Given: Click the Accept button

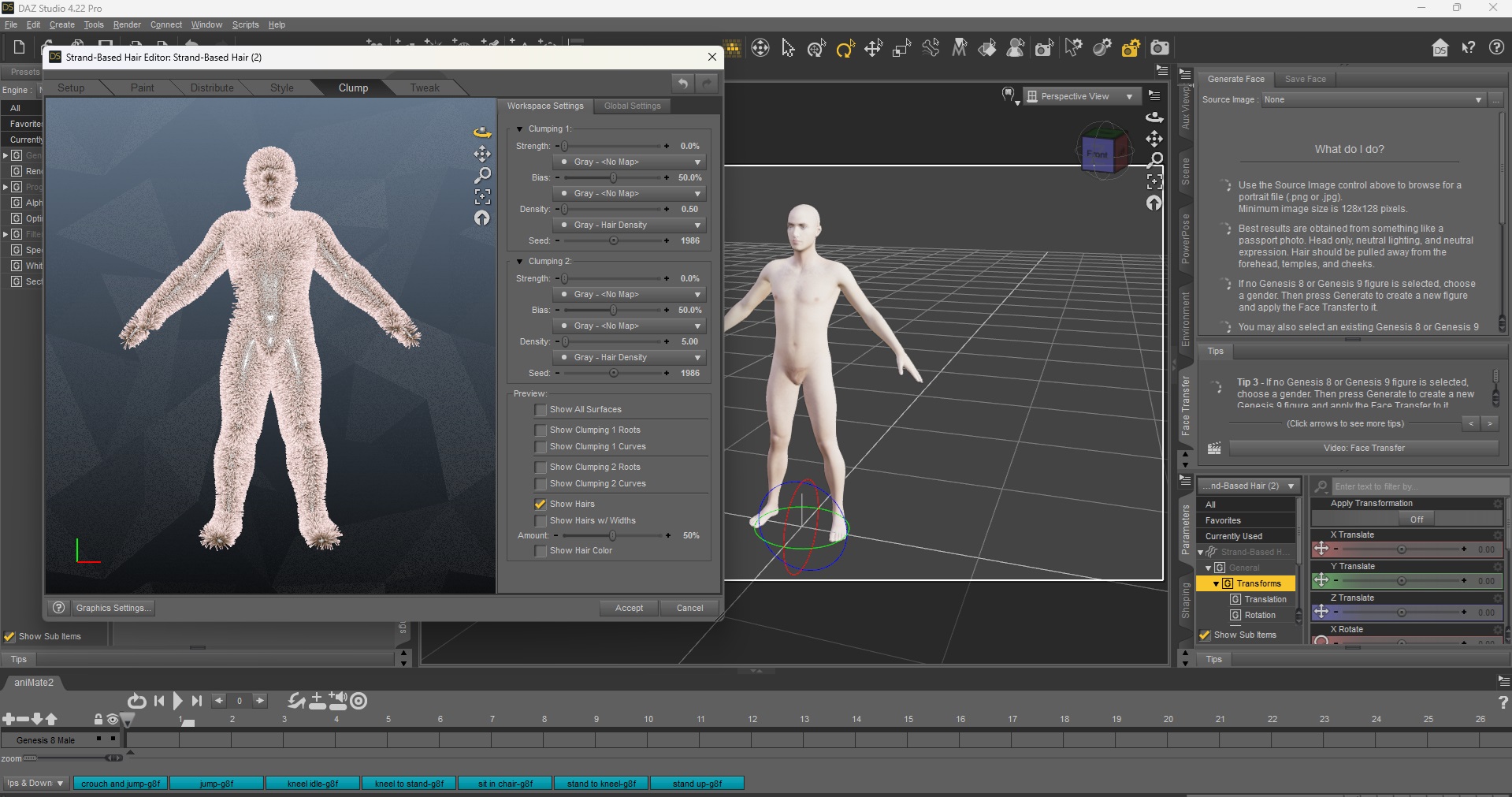Looking at the screenshot, I should [629, 608].
